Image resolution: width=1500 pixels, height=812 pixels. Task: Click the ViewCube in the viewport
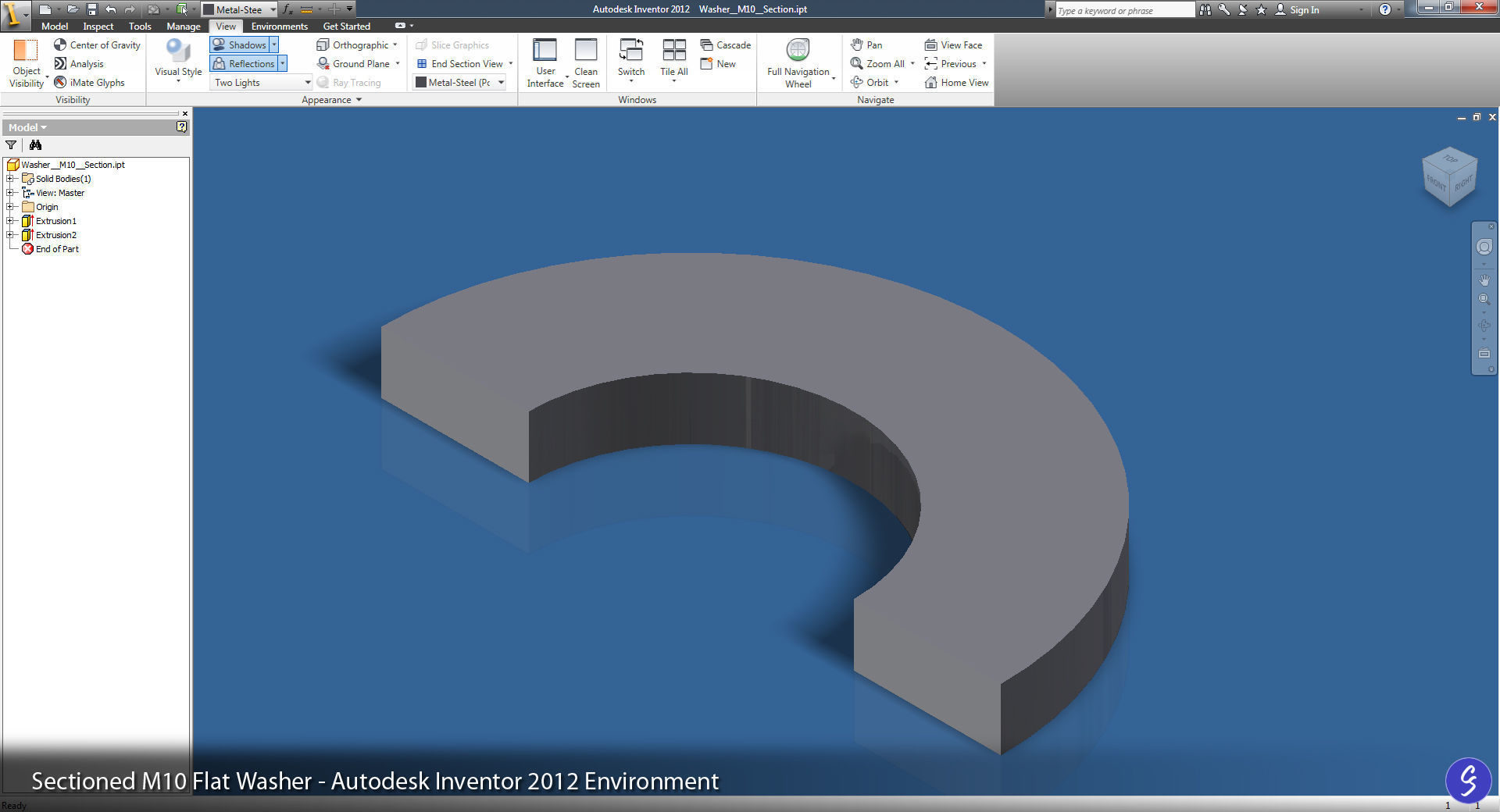(x=1449, y=177)
